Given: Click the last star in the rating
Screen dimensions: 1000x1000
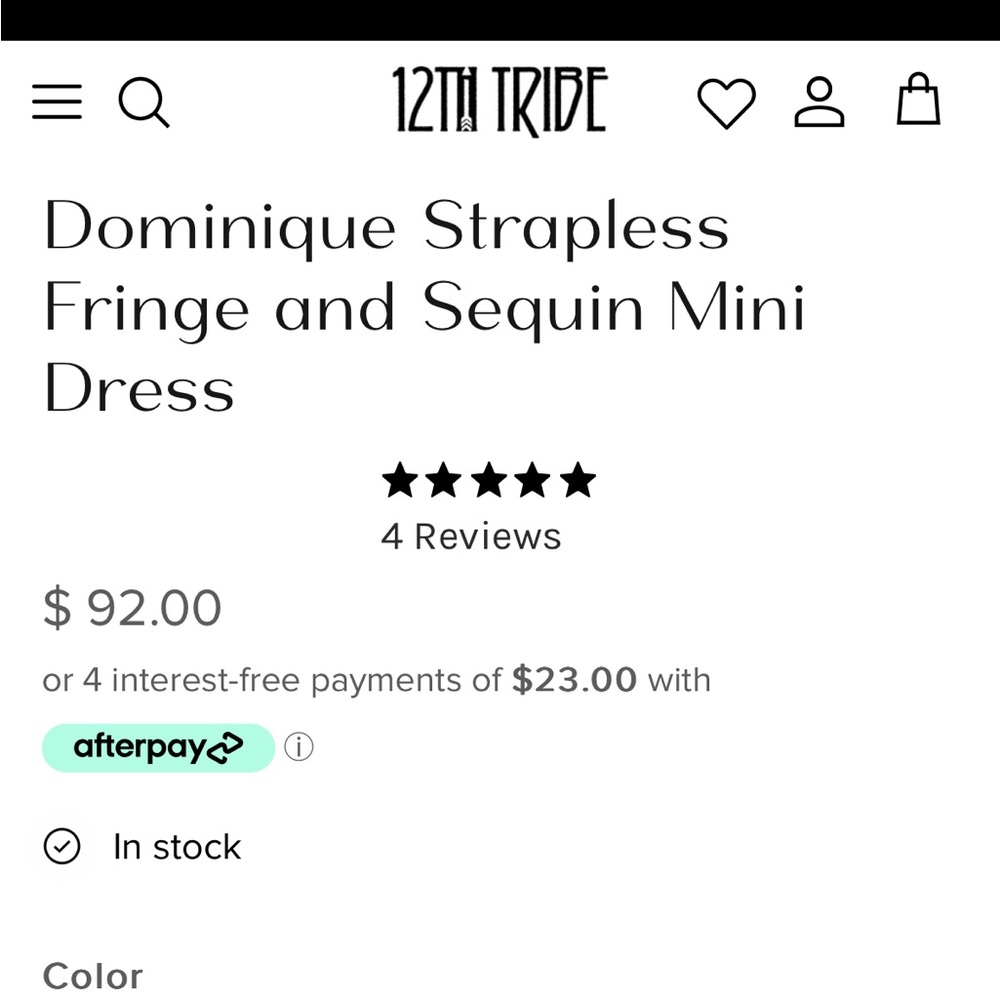Looking at the screenshot, I should 577,482.
